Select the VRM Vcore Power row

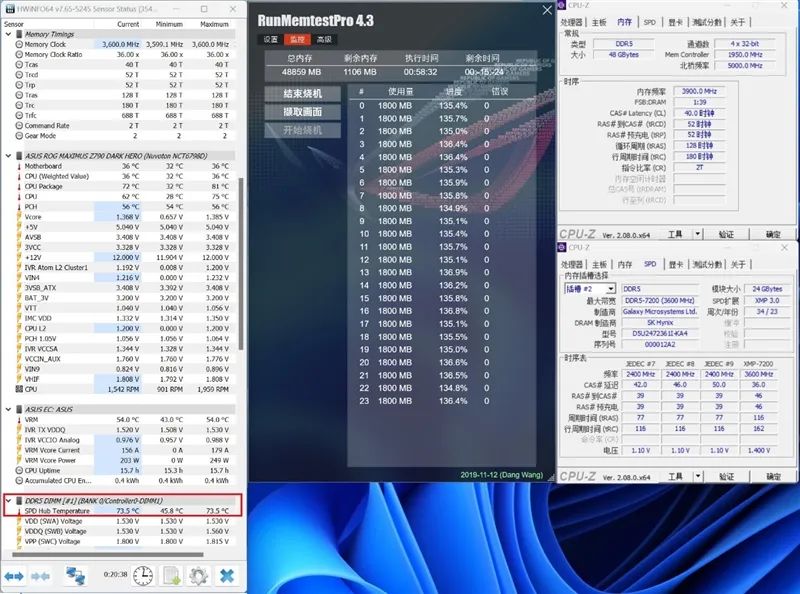pyautogui.click(x=122, y=460)
